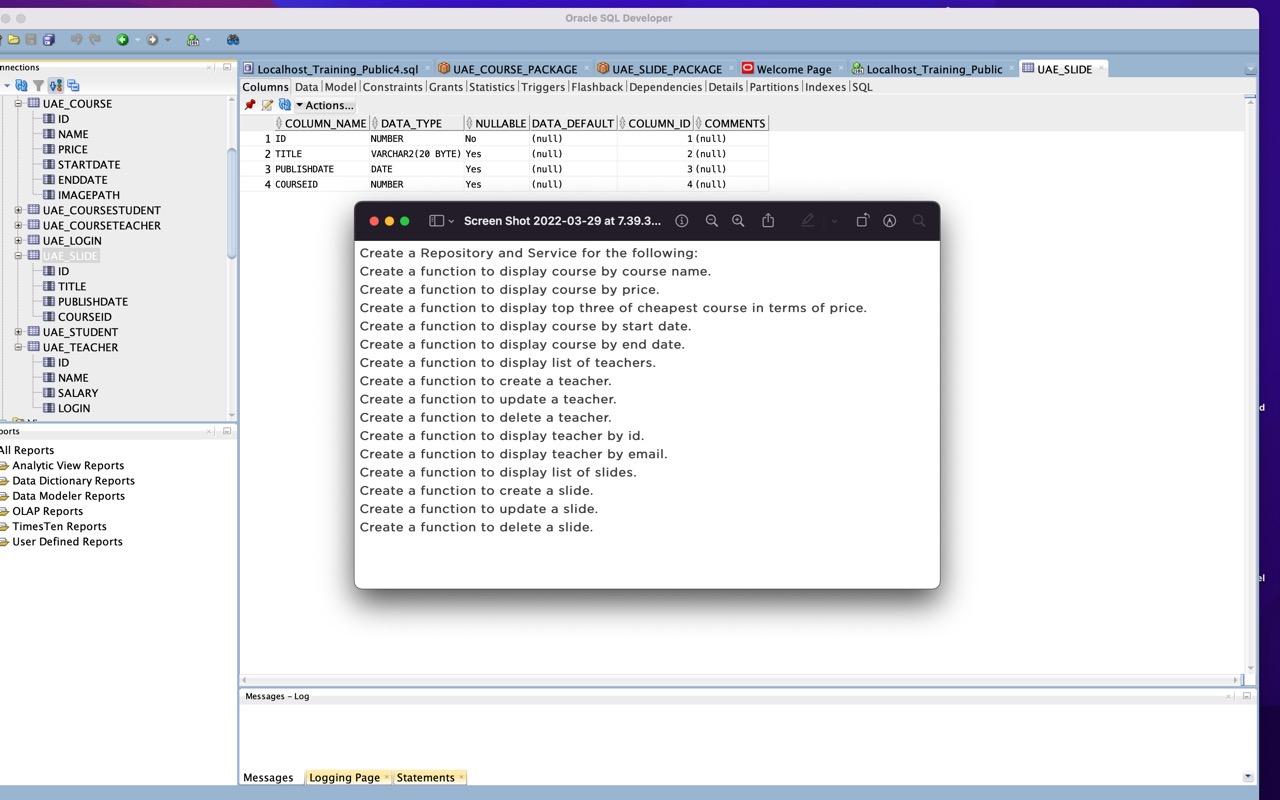Refresh the table columns grid

tap(285, 105)
